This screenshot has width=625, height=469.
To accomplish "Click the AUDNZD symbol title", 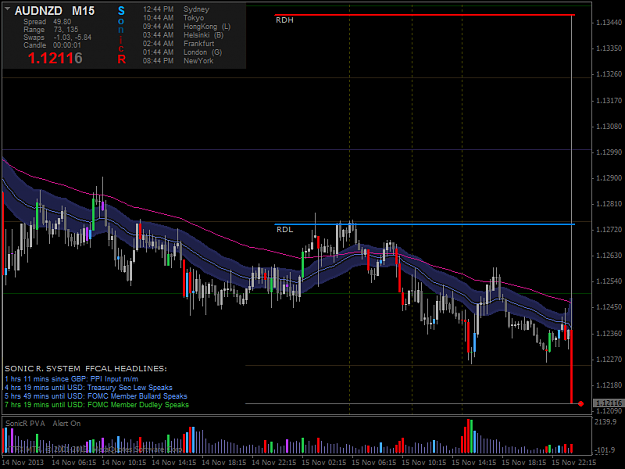I will pos(38,11).
